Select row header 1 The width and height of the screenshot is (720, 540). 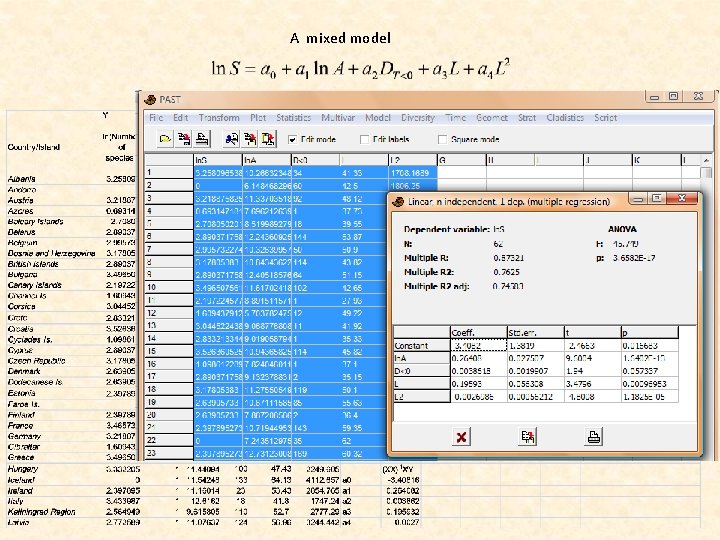[169, 173]
